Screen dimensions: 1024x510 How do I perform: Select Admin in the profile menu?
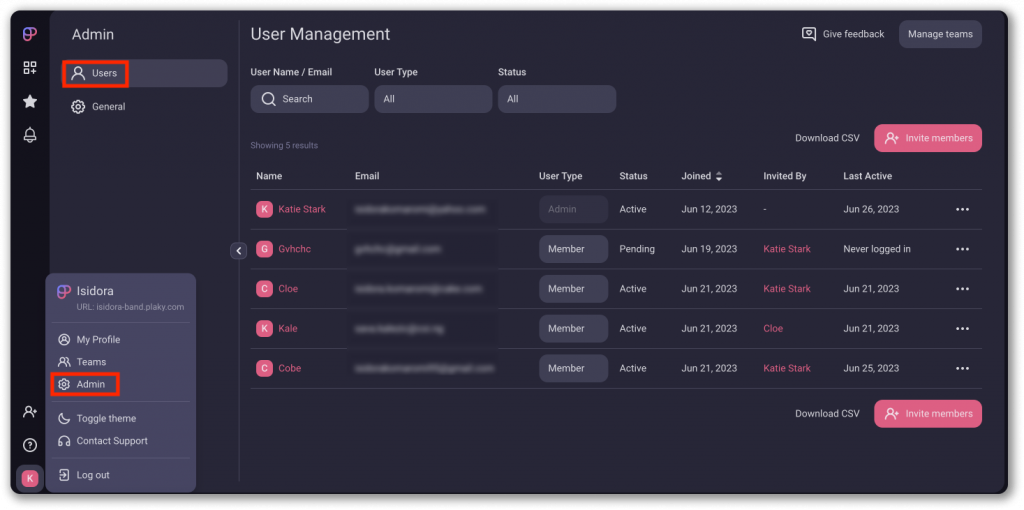coord(90,384)
